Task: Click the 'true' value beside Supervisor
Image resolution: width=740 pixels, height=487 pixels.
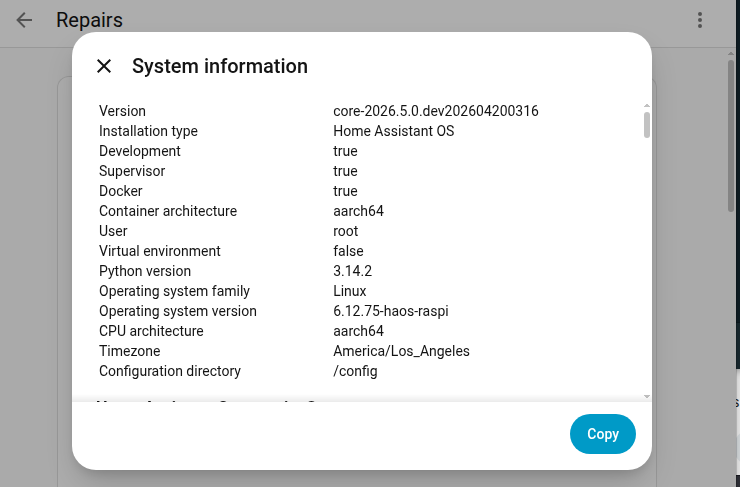Action: pos(345,171)
